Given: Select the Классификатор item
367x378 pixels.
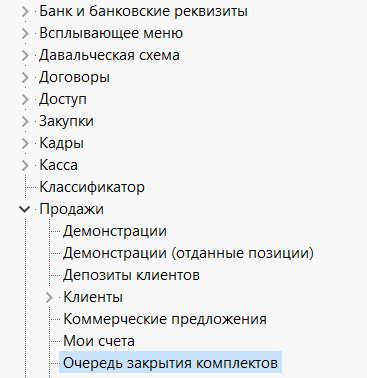Looking at the screenshot, I should coord(92,188).
